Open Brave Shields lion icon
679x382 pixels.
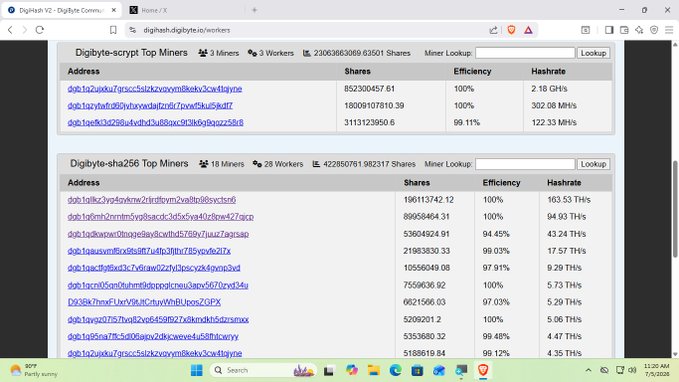511,30
